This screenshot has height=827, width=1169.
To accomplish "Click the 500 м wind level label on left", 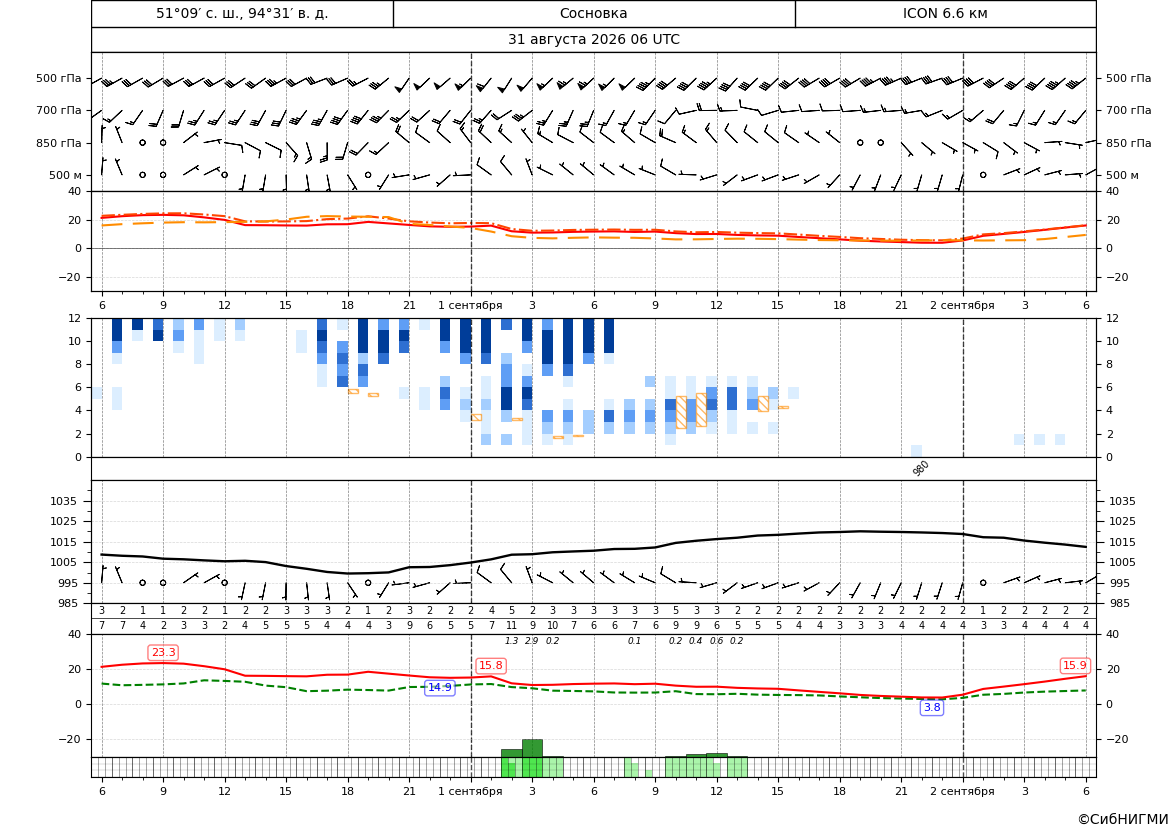I will (66, 175).
